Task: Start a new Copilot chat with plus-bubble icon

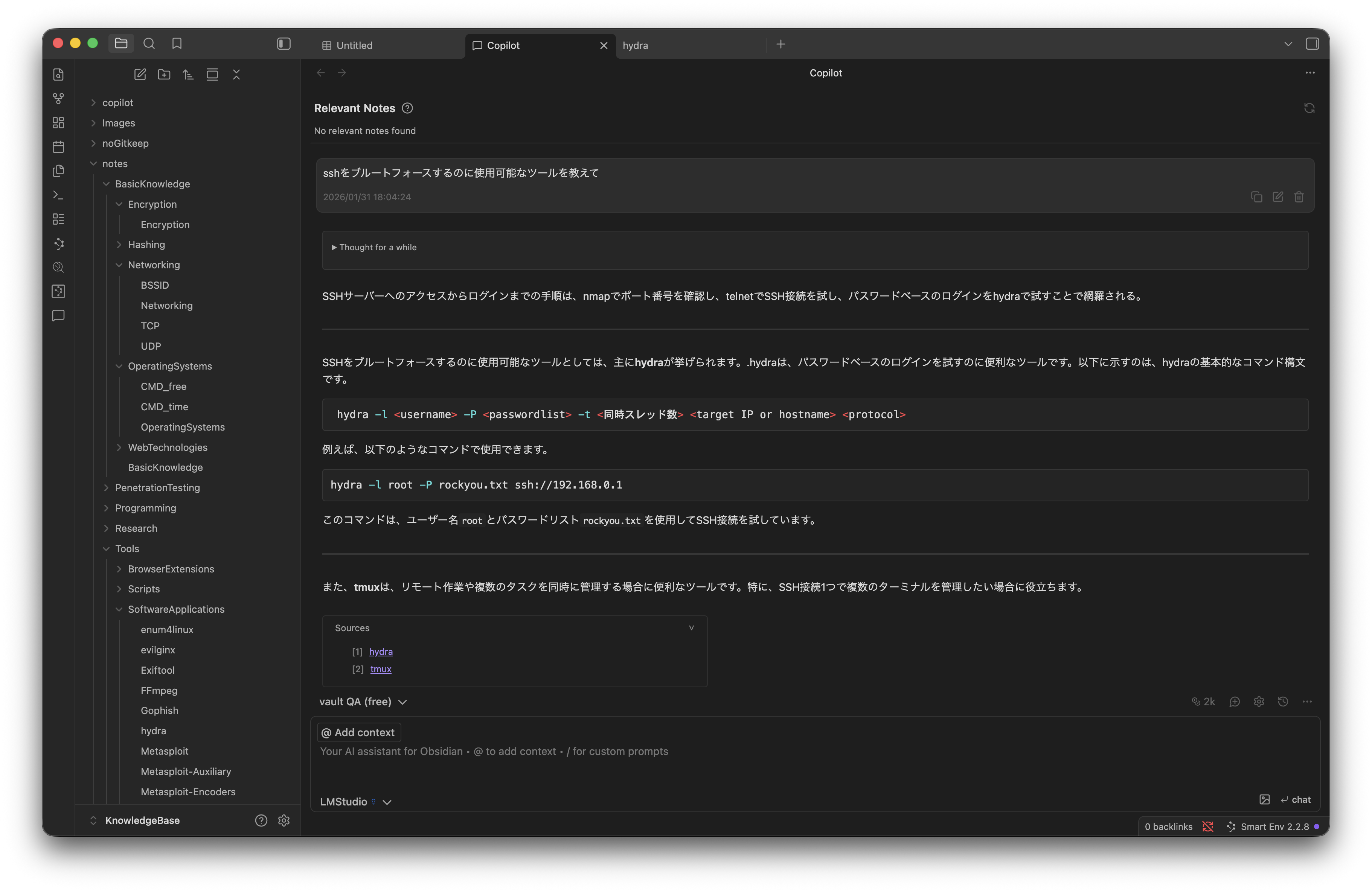Action: 1235,701
